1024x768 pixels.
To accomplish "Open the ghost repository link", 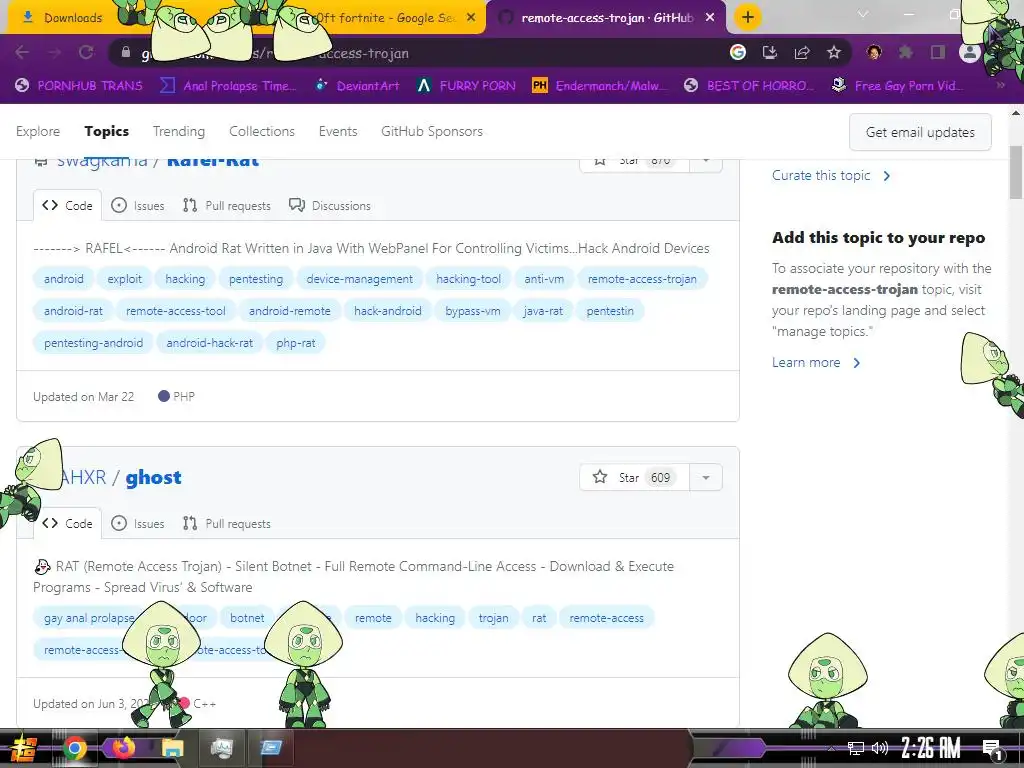I will click(153, 477).
